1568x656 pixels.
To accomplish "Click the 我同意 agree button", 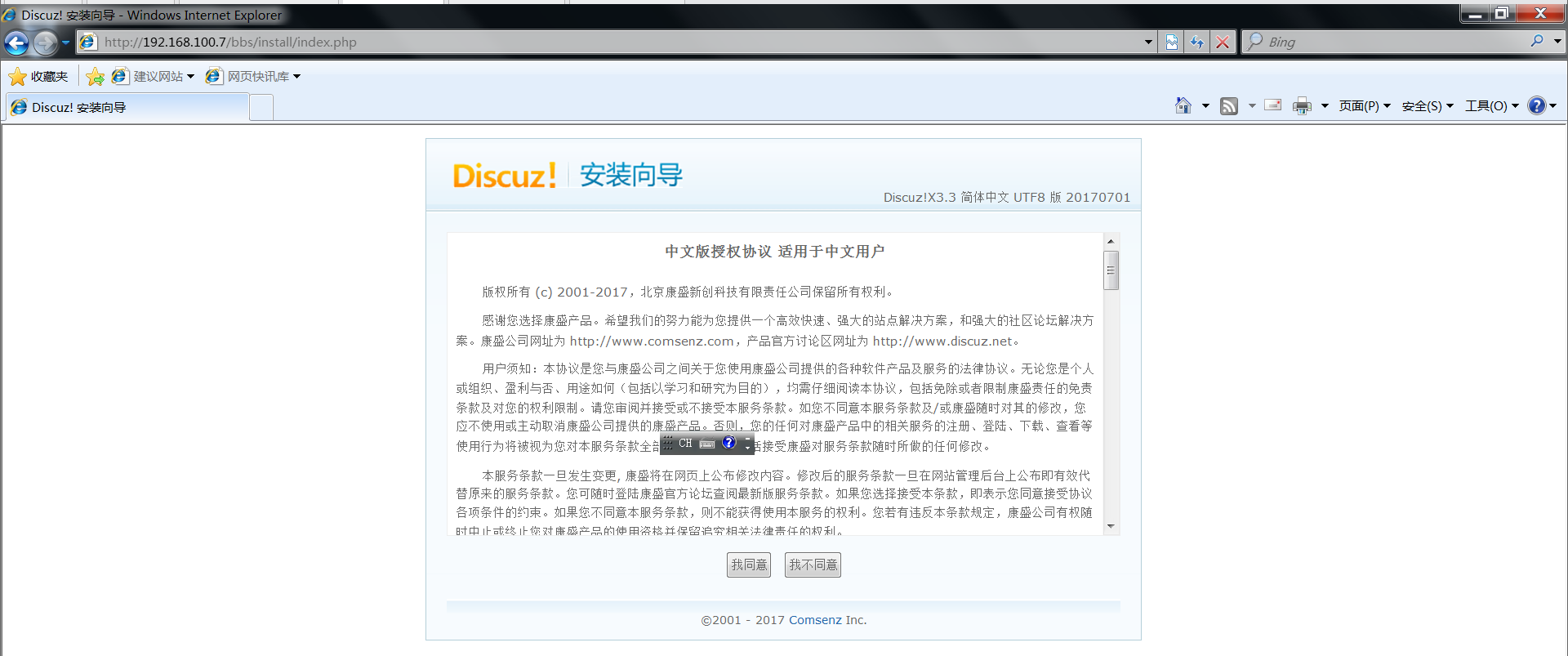I will pos(749,565).
